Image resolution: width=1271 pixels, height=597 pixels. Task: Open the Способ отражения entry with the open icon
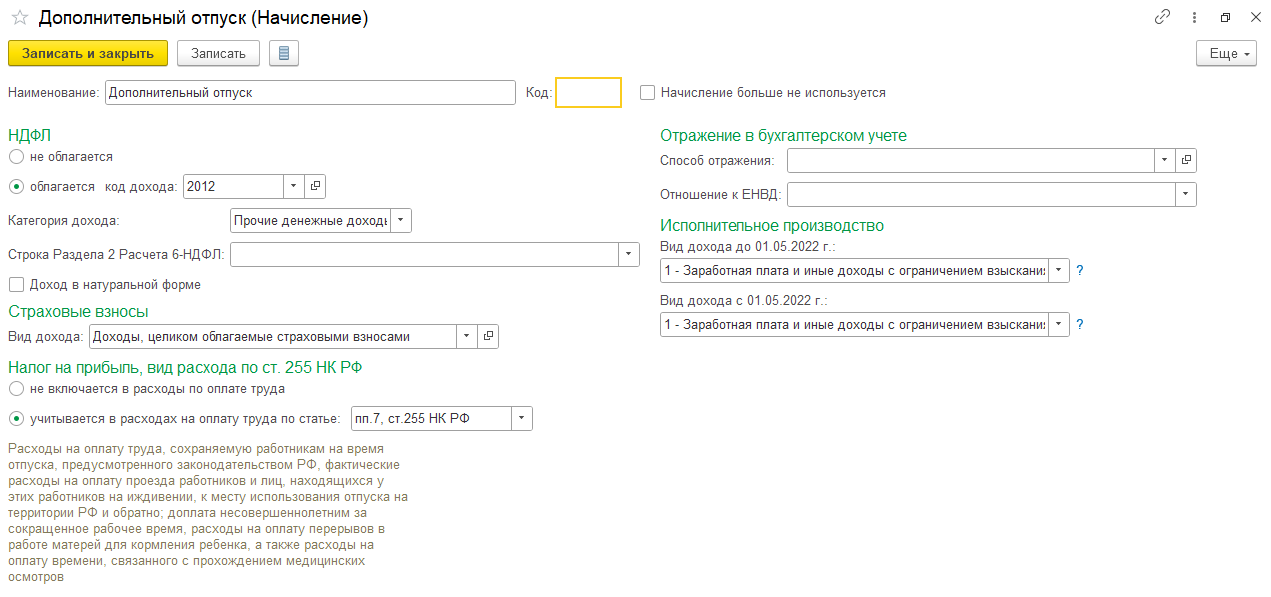(1186, 160)
